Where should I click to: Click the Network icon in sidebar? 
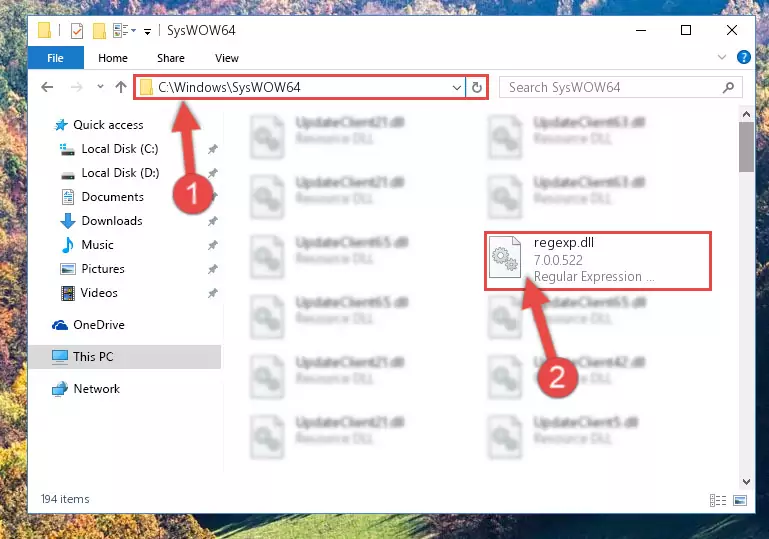coord(60,389)
